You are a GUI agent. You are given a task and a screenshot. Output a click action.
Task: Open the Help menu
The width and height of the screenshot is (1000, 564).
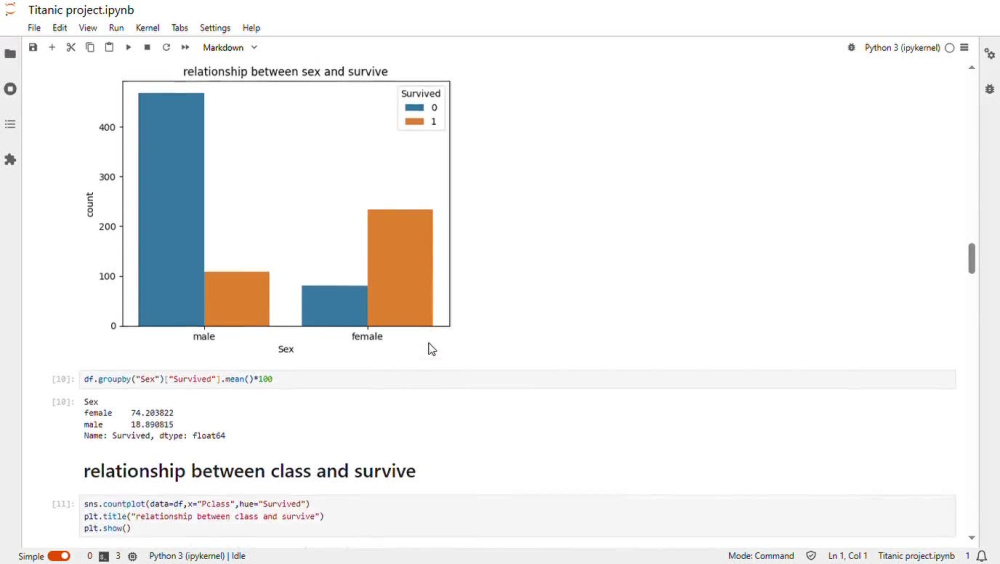[x=251, y=28]
